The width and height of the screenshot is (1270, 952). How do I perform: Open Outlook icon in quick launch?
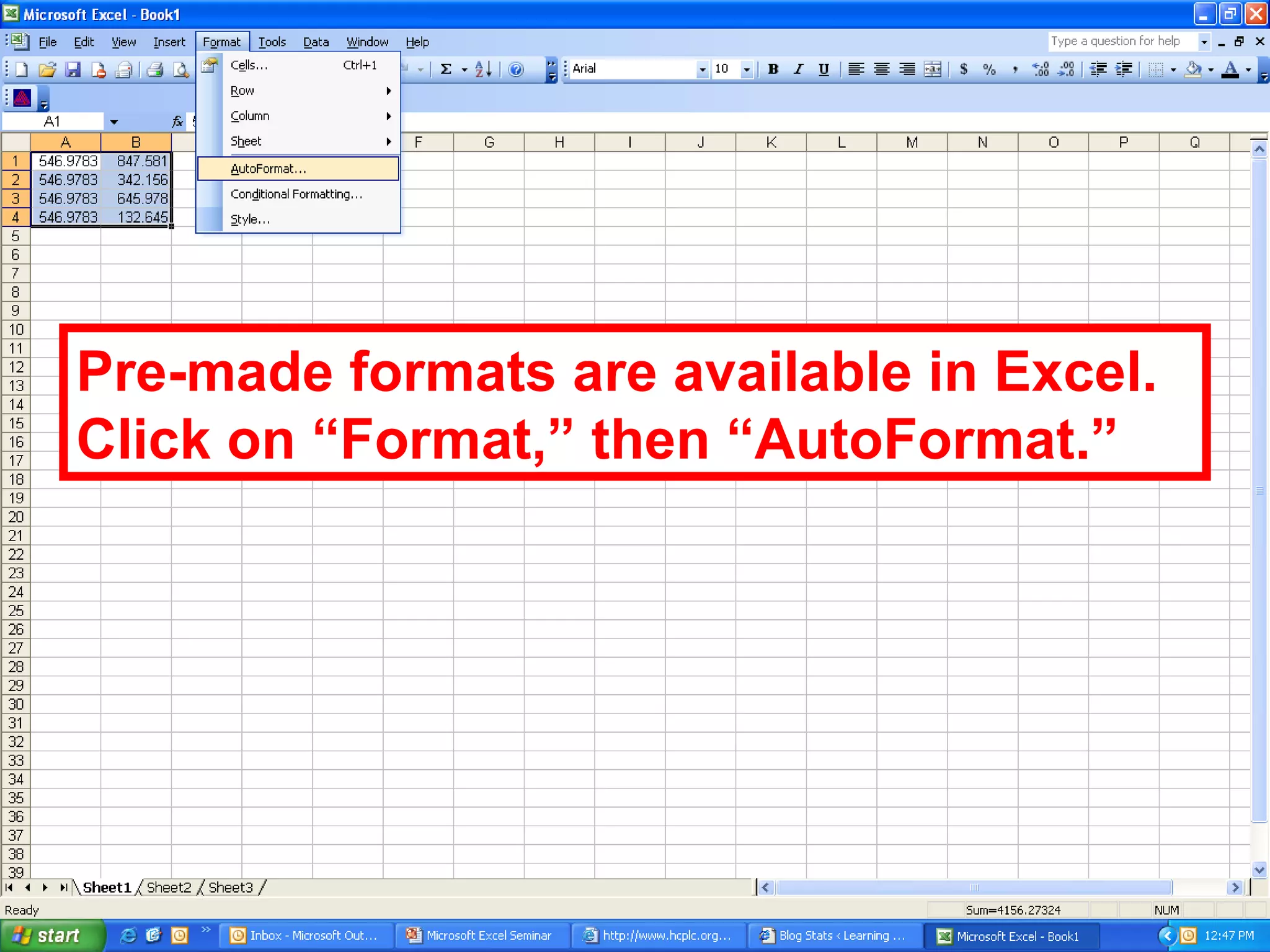179,935
